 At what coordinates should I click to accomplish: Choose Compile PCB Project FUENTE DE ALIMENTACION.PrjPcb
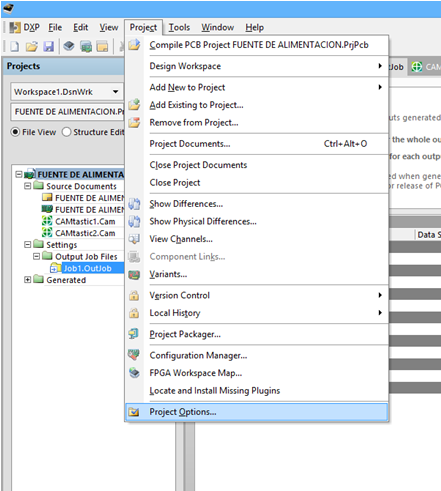[257, 45]
